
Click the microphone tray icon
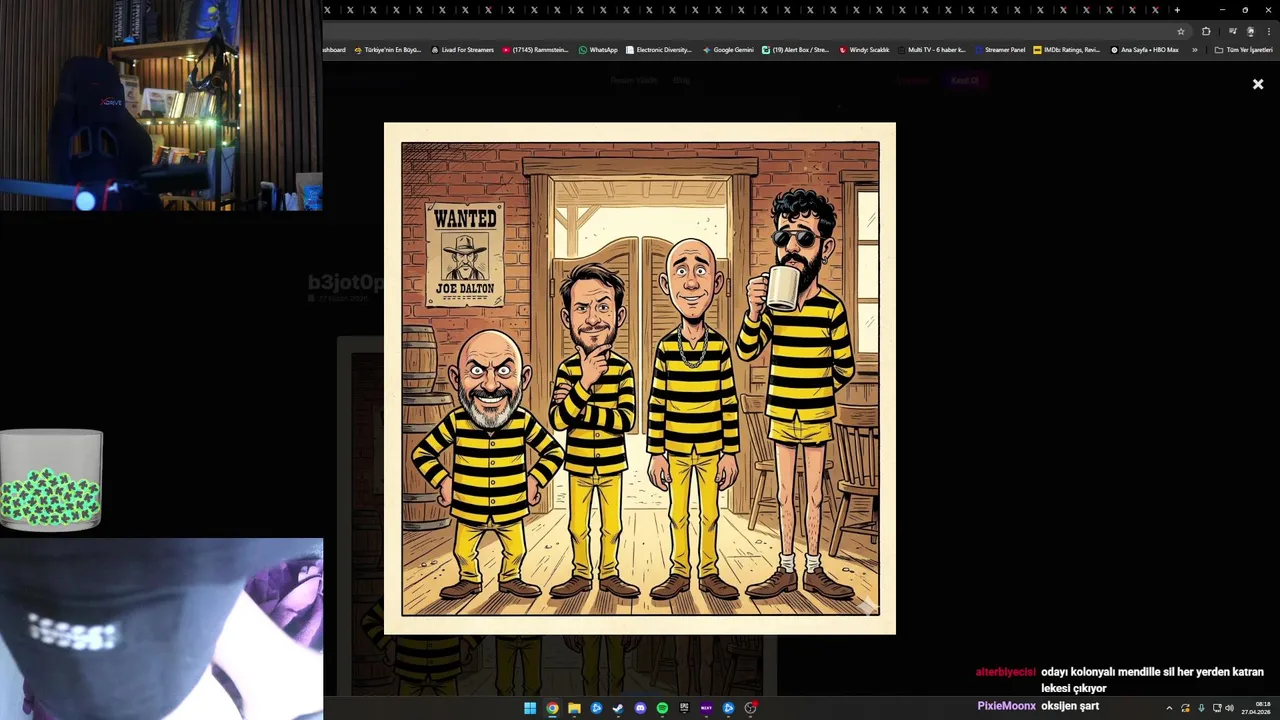(x=1201, y=708)
